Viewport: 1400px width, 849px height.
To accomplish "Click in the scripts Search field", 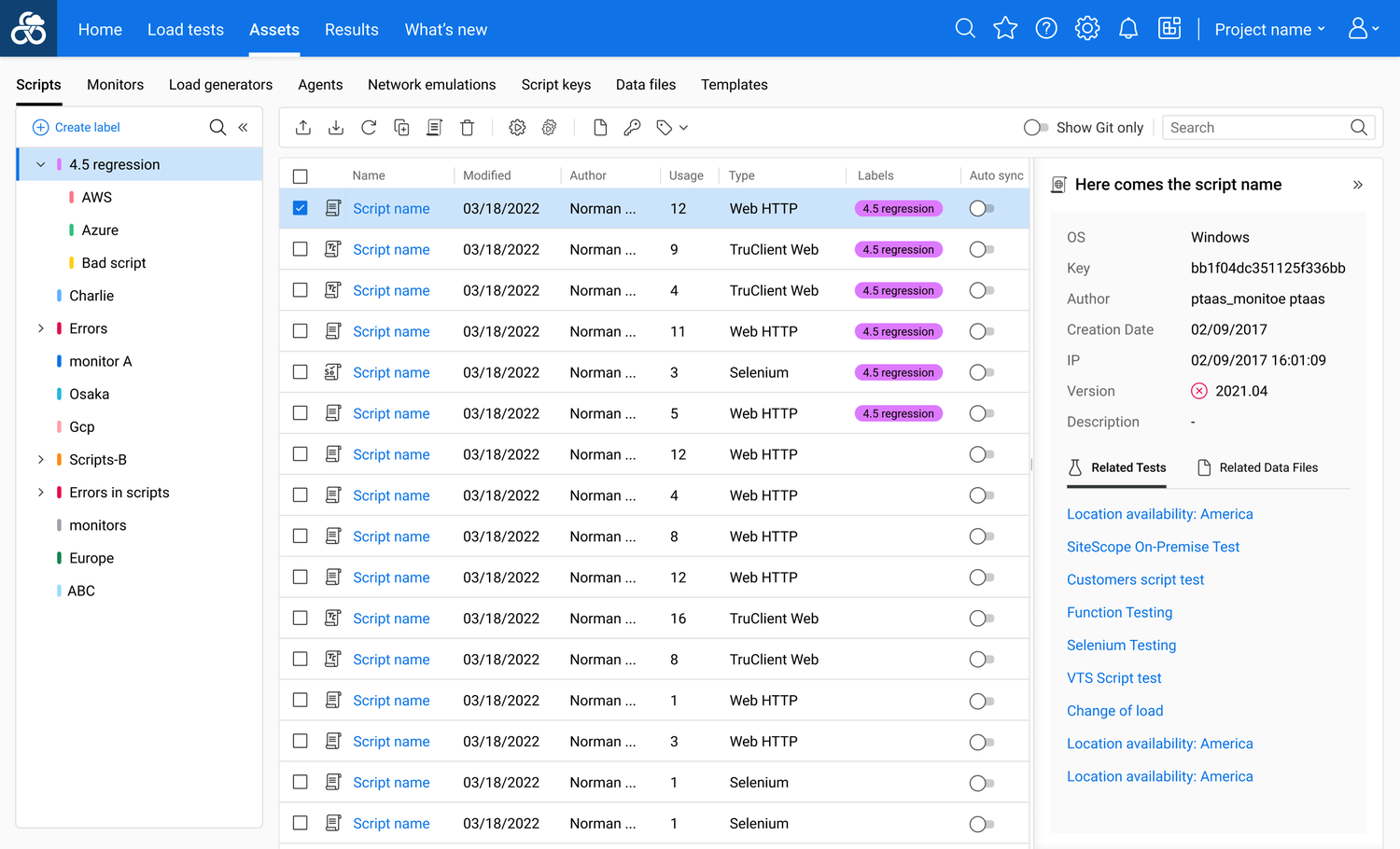I will tap(1255, 128).
